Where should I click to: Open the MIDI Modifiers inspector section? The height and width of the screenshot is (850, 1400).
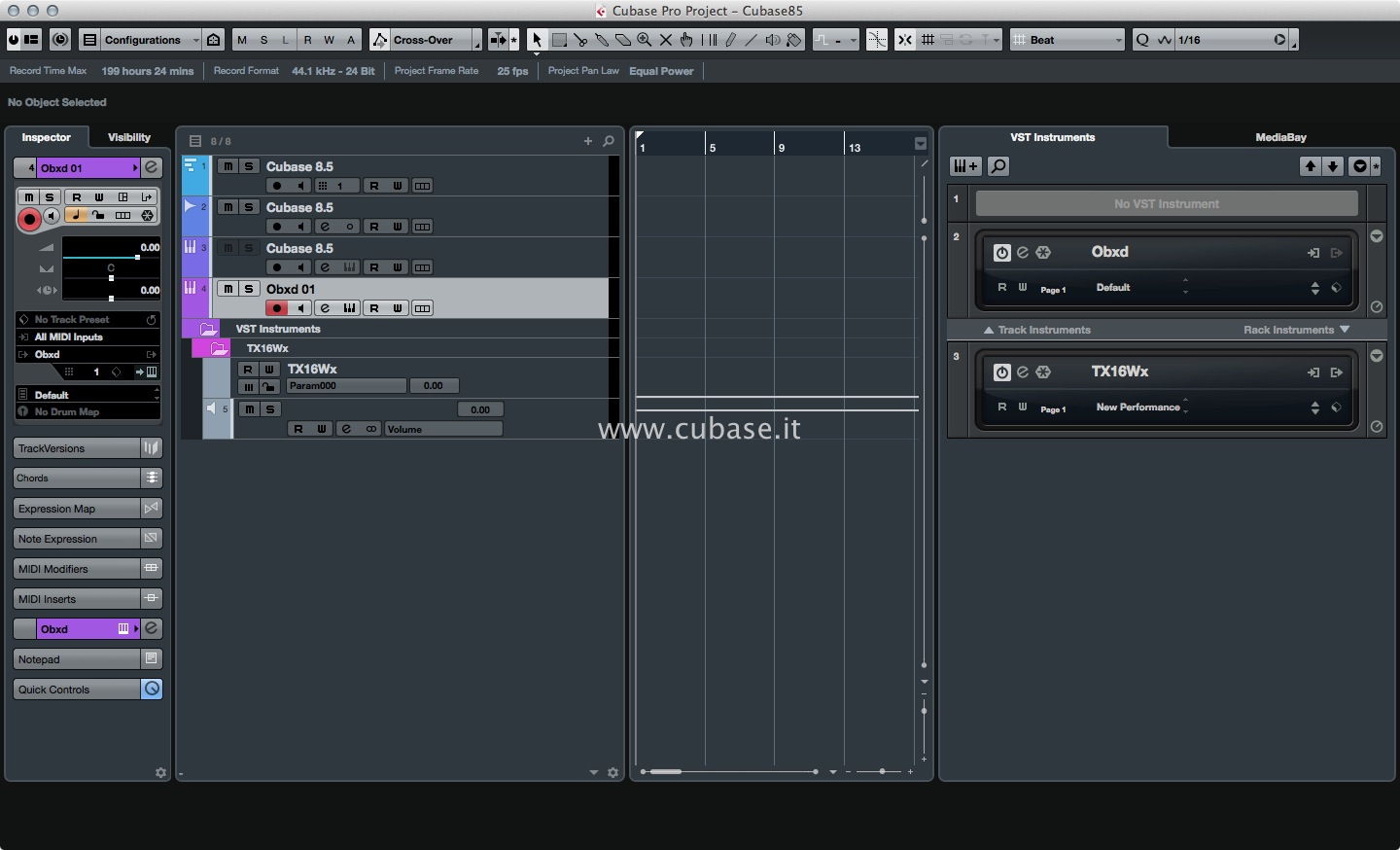77,569
